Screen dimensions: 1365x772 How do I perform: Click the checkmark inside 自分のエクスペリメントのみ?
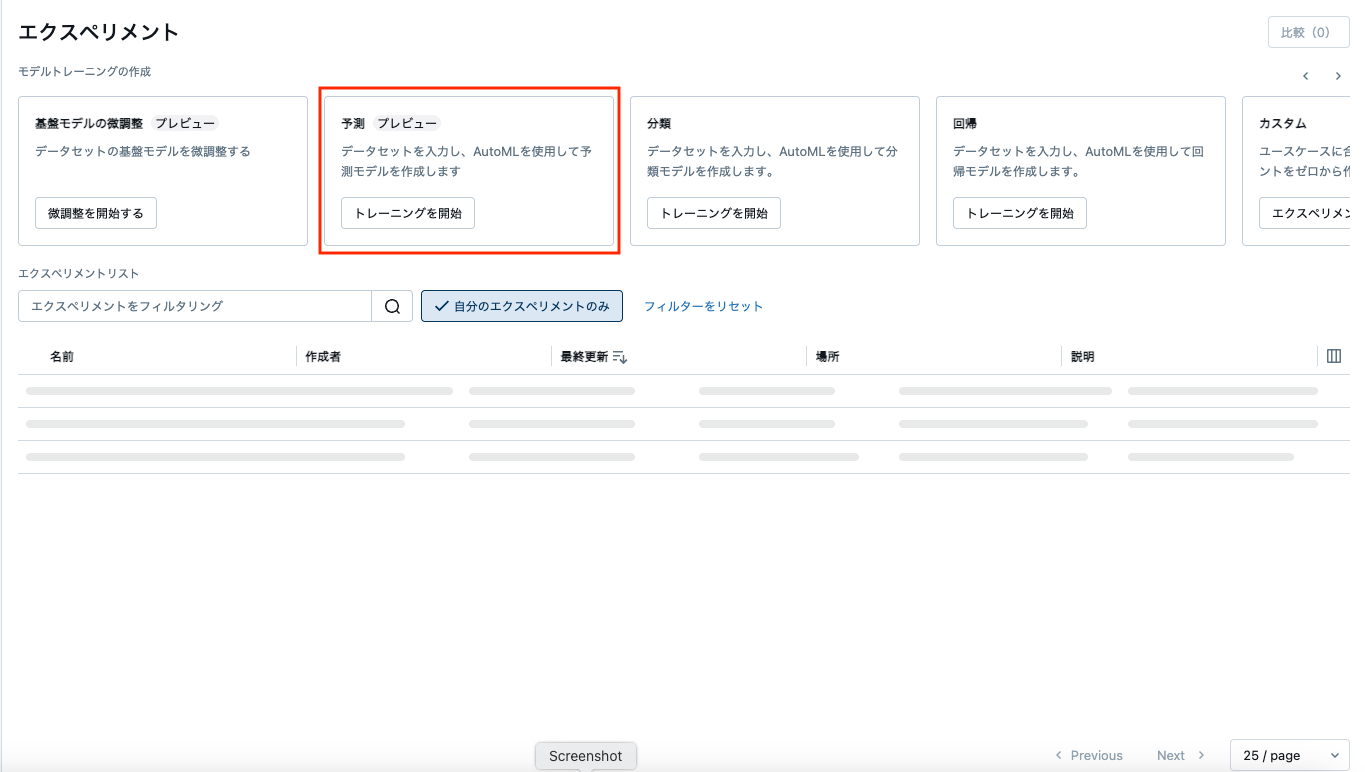[x=441, y=305]
